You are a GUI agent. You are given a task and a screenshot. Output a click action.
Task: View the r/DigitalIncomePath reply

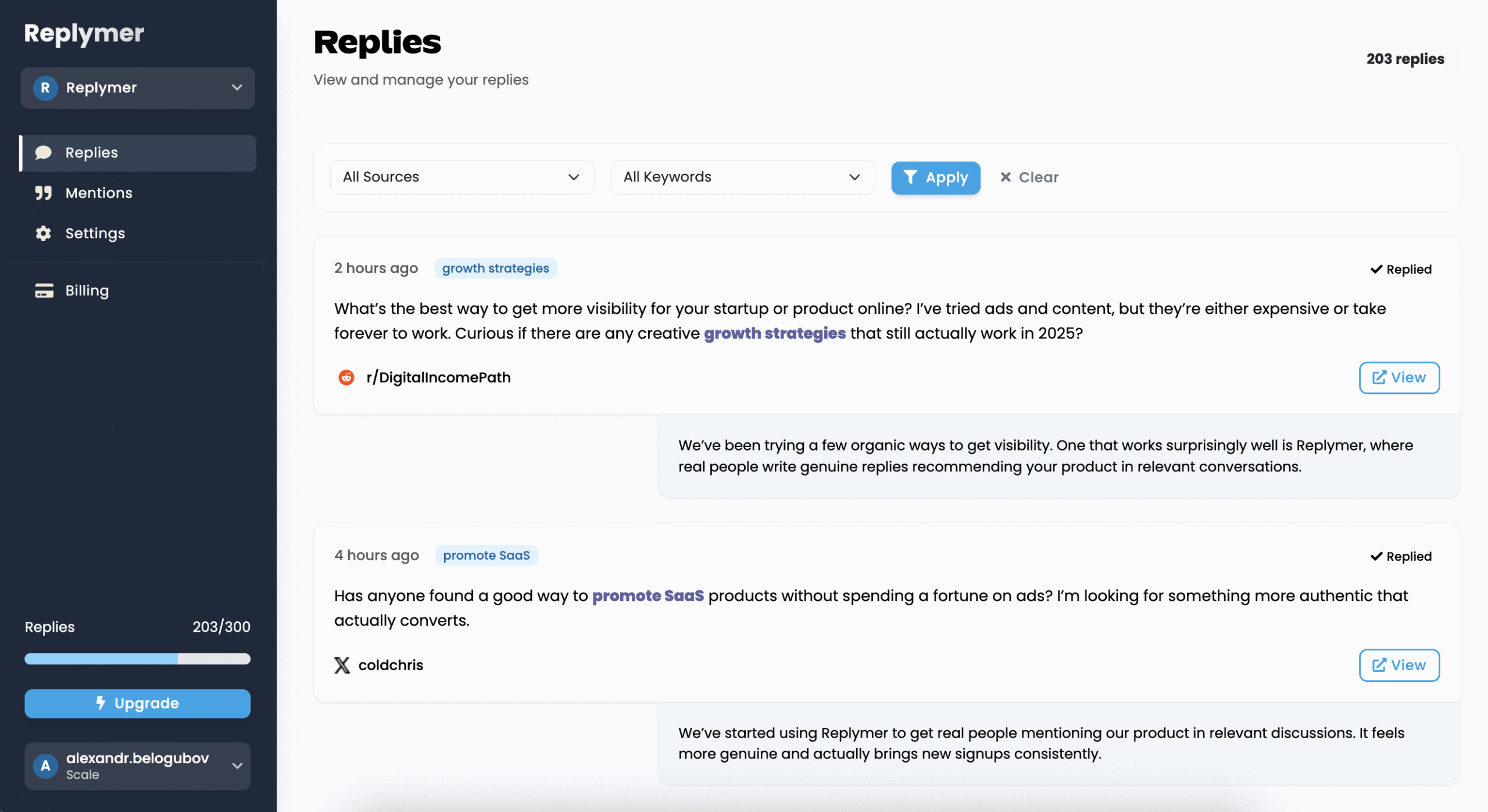pyautogui.click(x=1398, y=378)
